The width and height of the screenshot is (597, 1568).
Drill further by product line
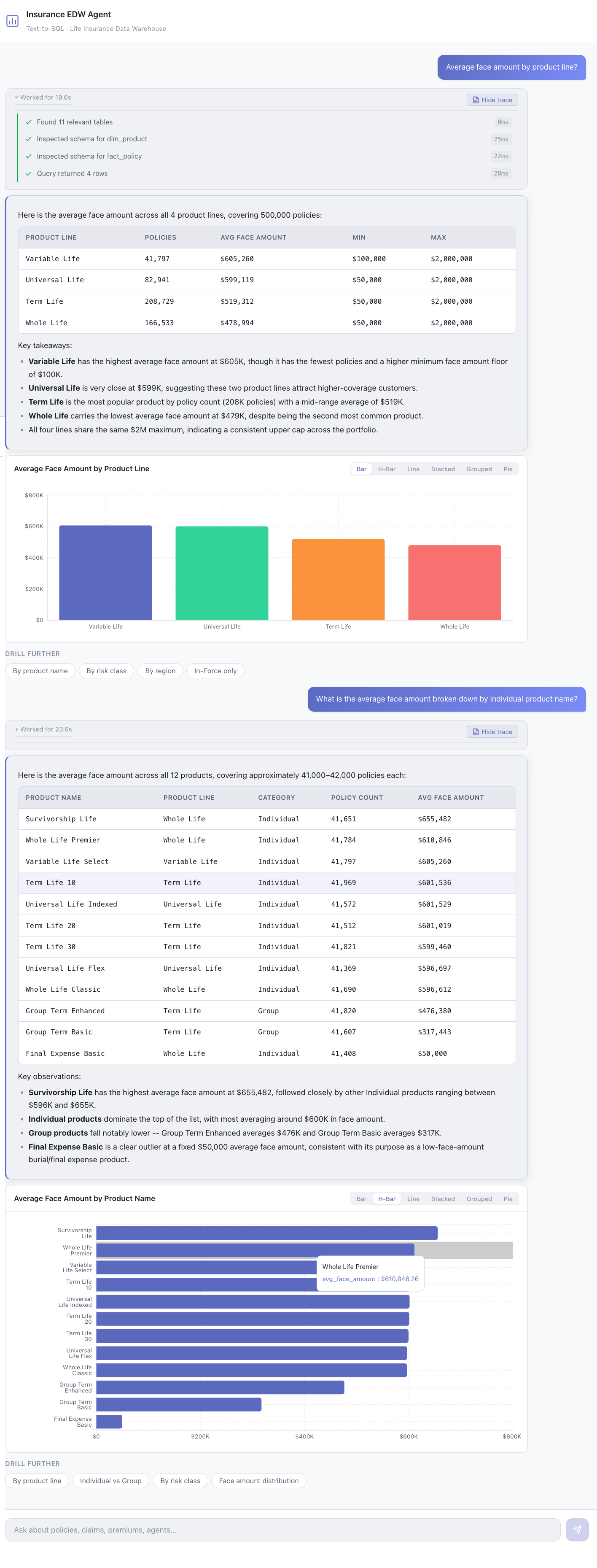point(37,1481)
